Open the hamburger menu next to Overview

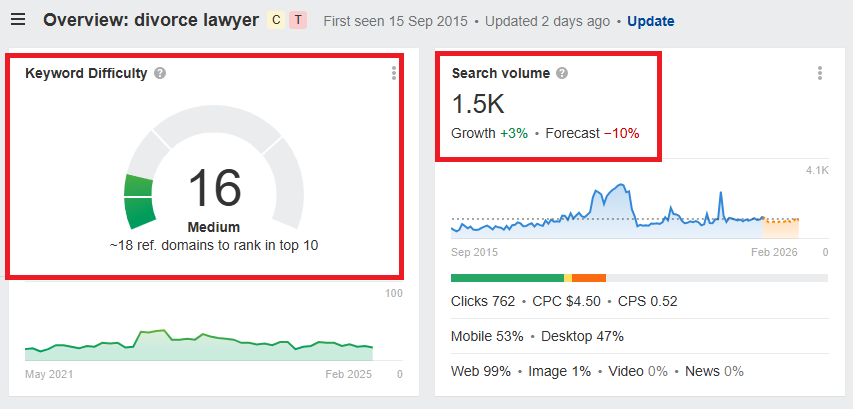[18, 20]
